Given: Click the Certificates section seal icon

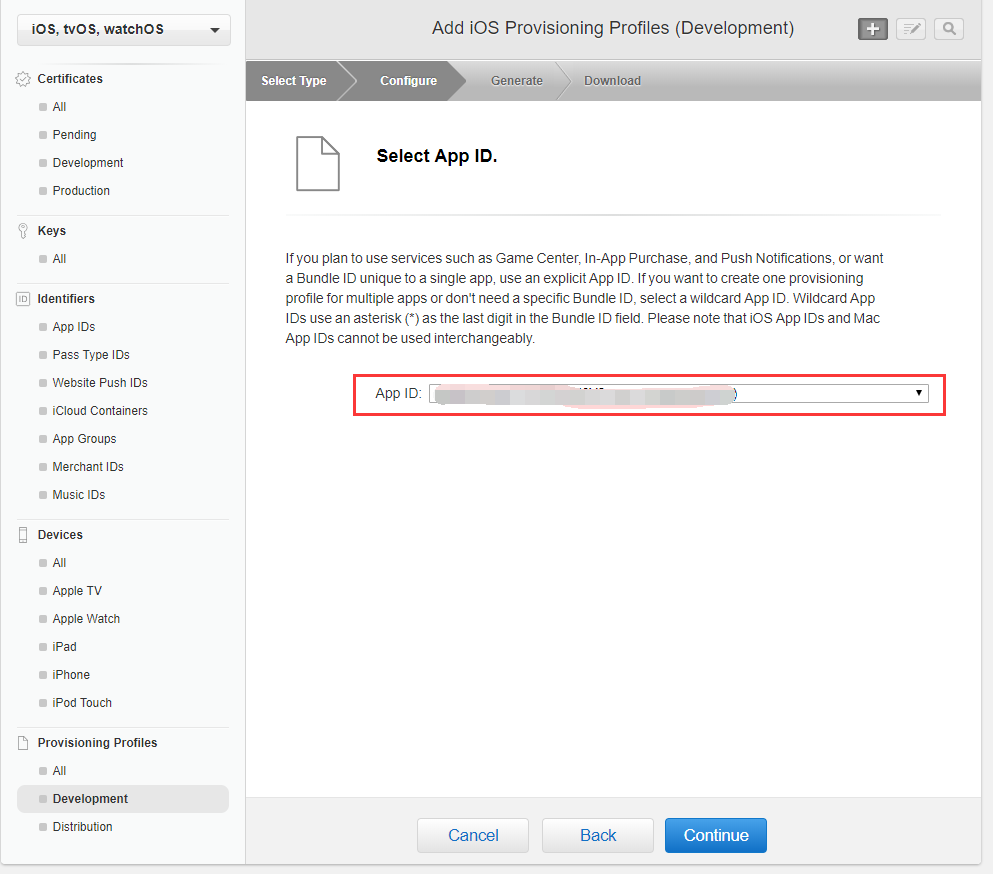Looking at the screenshot, I should click(24, 79).
